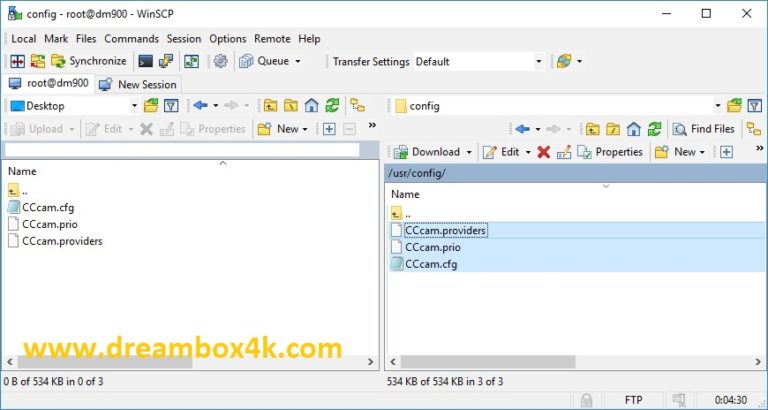Viewport: 768px width, 410px height.
Task: Go to remote root directory icon
Action: 613,129
